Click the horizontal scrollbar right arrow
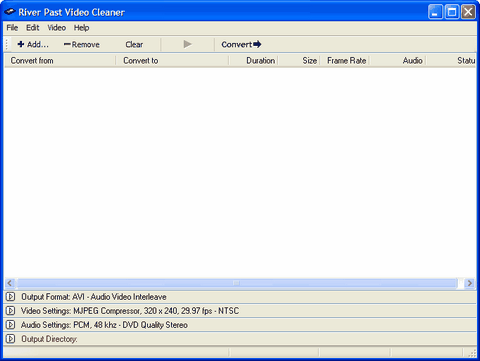The image size is (480, 361). [x=470, y=283]
